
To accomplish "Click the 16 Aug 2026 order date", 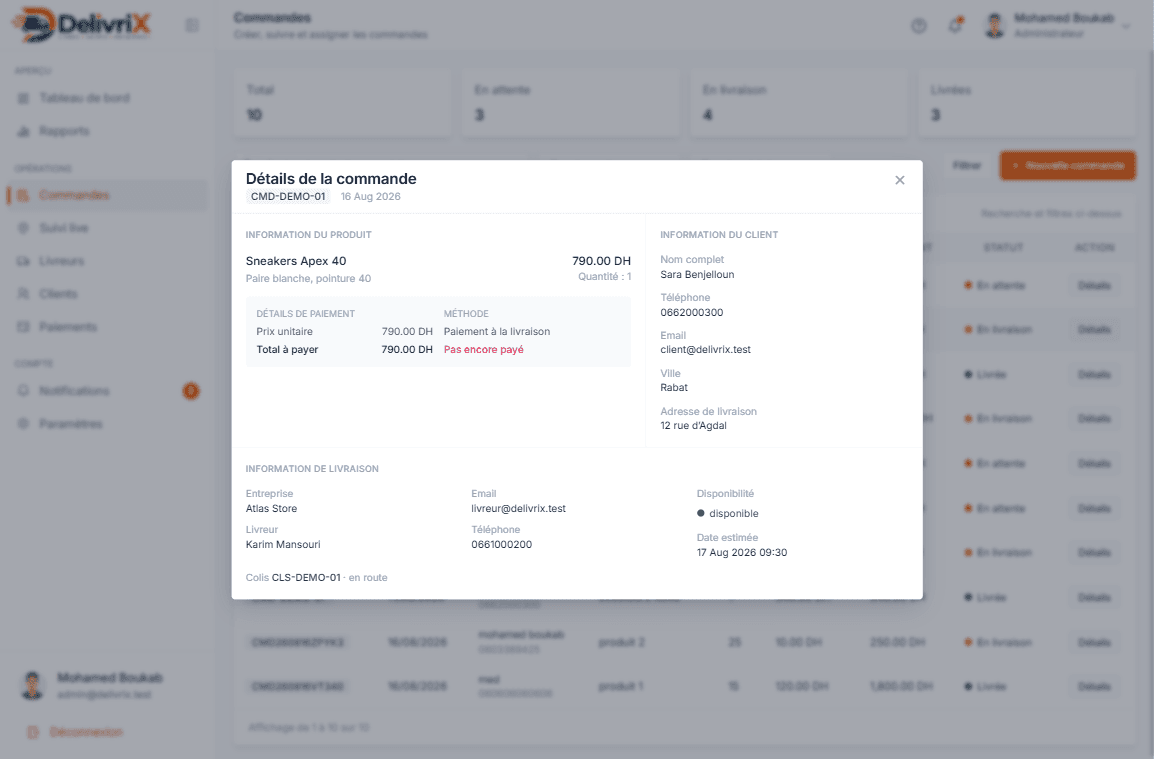I will pyautogui.click(x=371, y=197).
